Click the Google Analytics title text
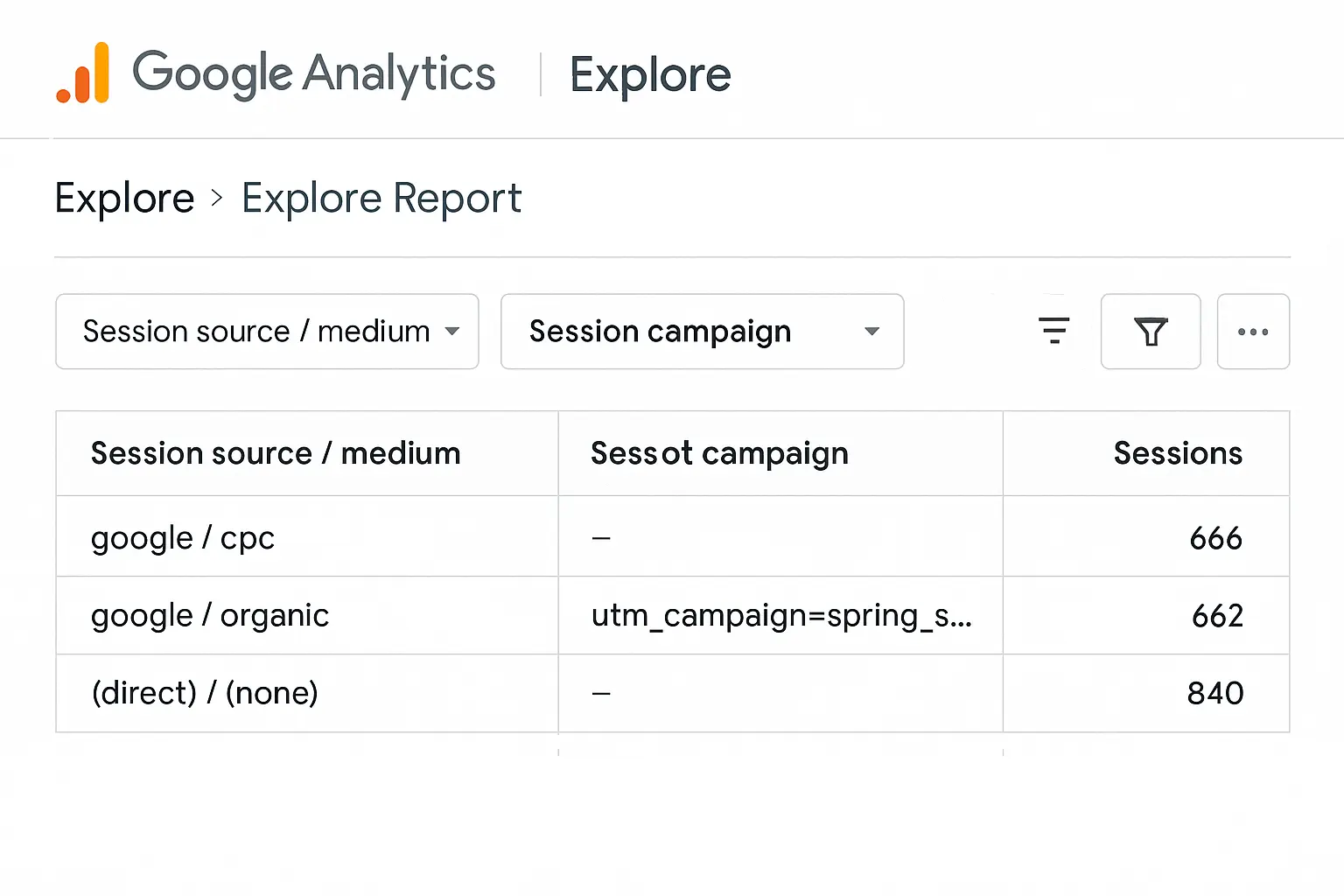 (x=313, y=73)
